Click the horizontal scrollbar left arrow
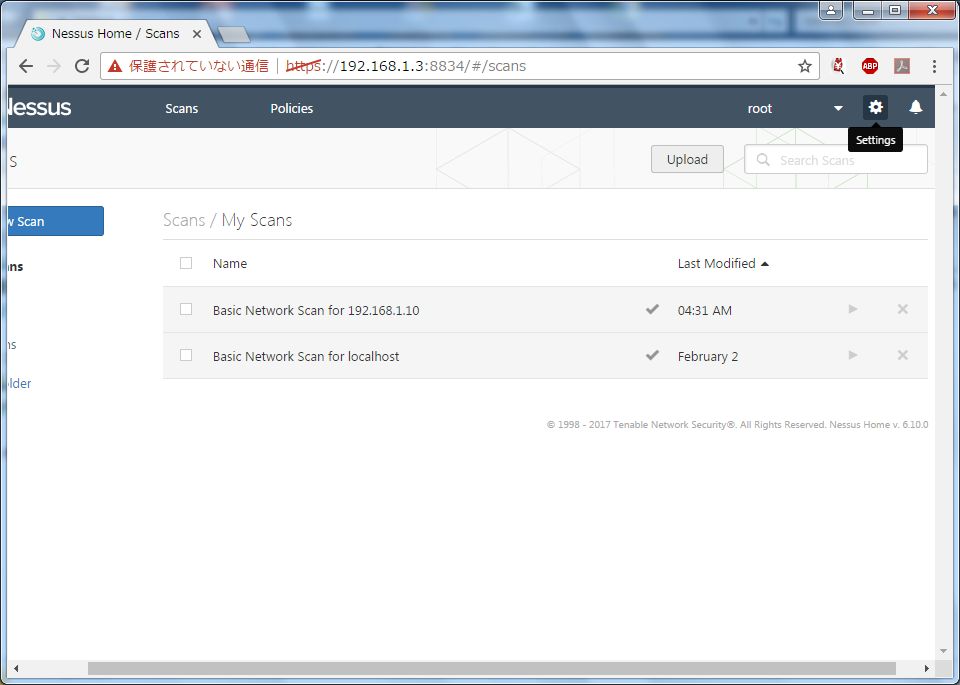This screenshot has height=685, width=960. (16, 668)
